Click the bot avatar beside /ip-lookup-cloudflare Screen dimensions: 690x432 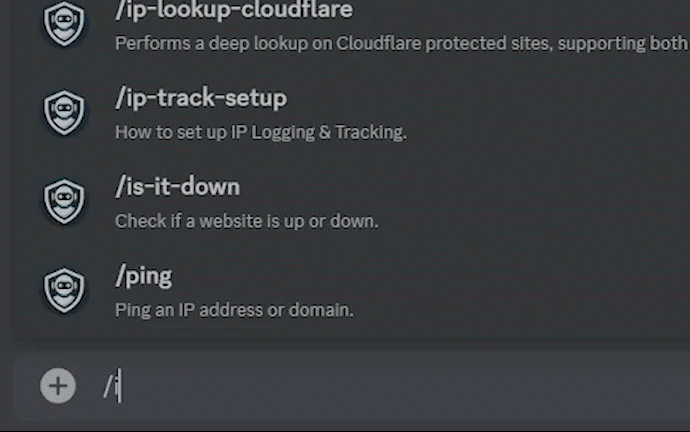tap(64, 23)
